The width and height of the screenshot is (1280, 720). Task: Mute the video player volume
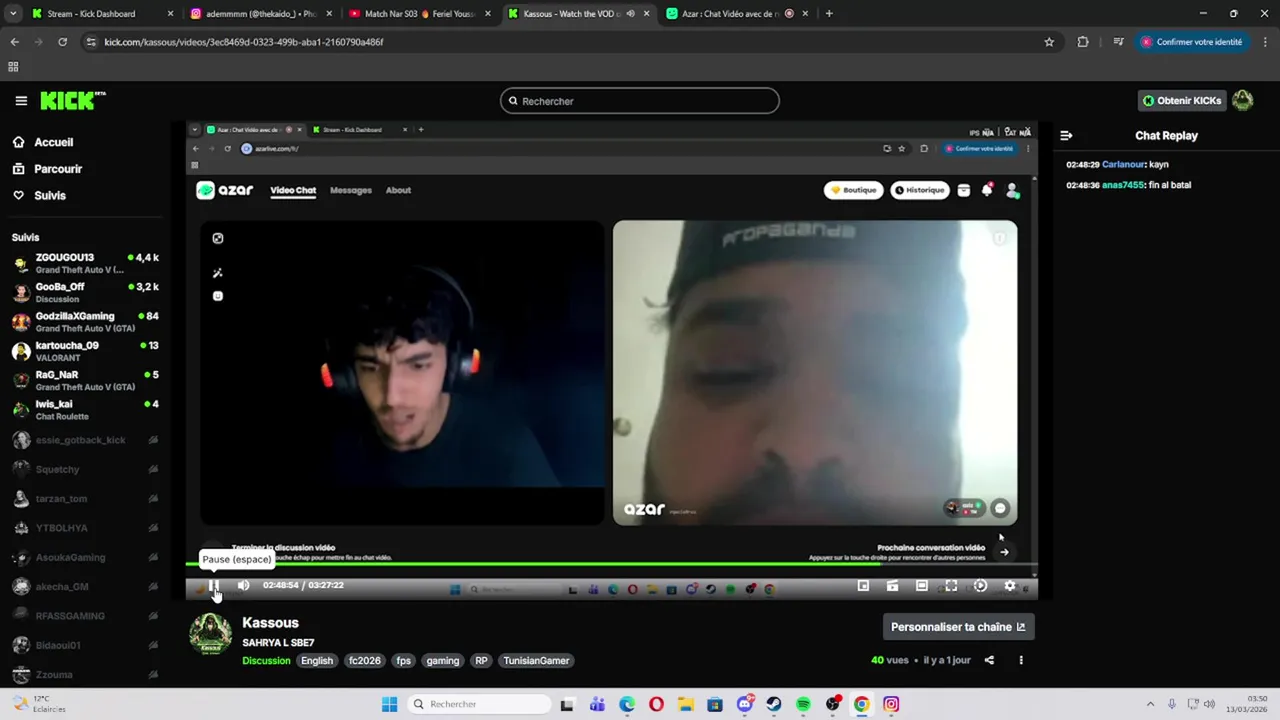point(243,585)
